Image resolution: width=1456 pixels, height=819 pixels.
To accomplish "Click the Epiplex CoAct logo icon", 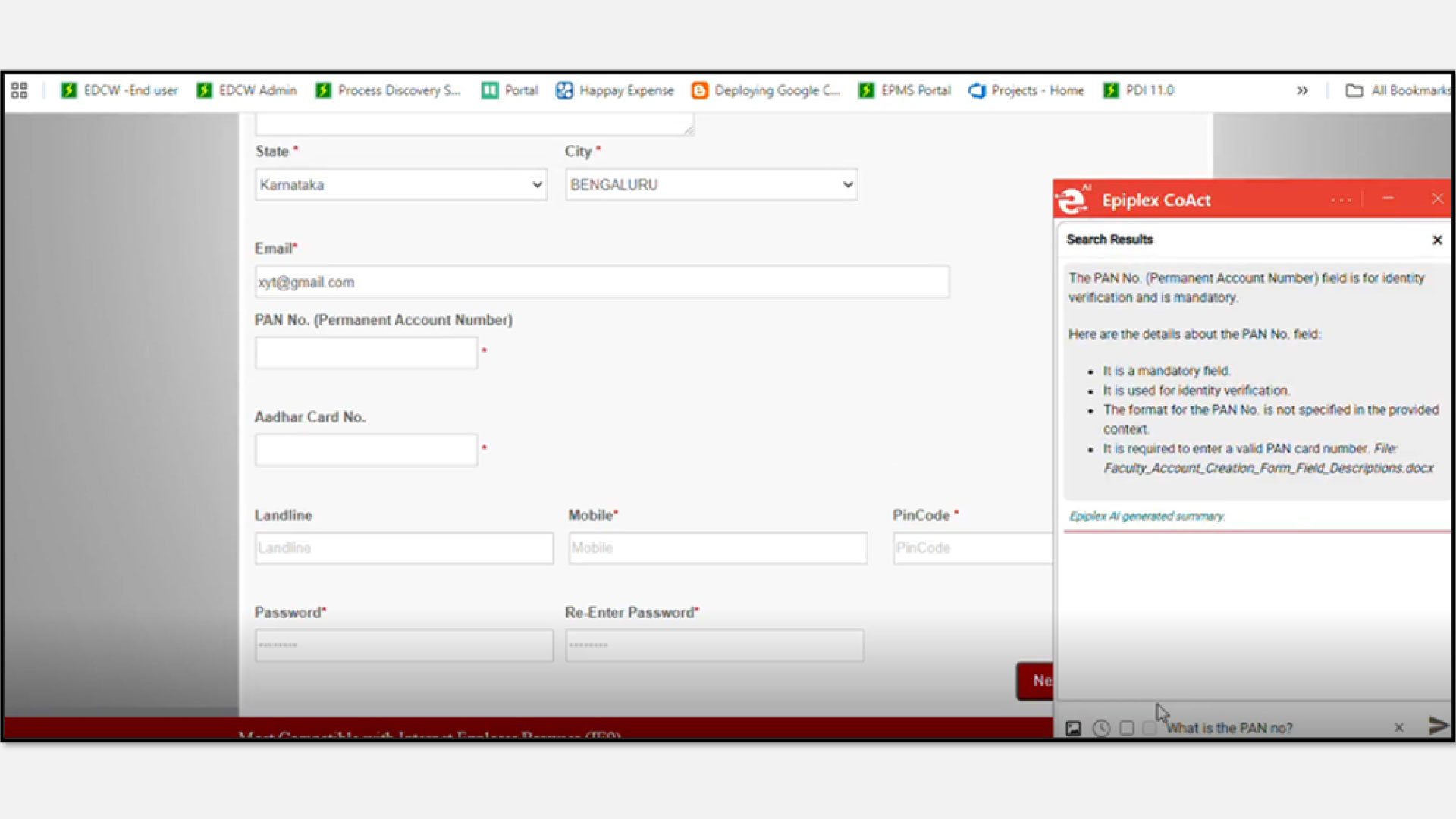I will [1073, 200].
